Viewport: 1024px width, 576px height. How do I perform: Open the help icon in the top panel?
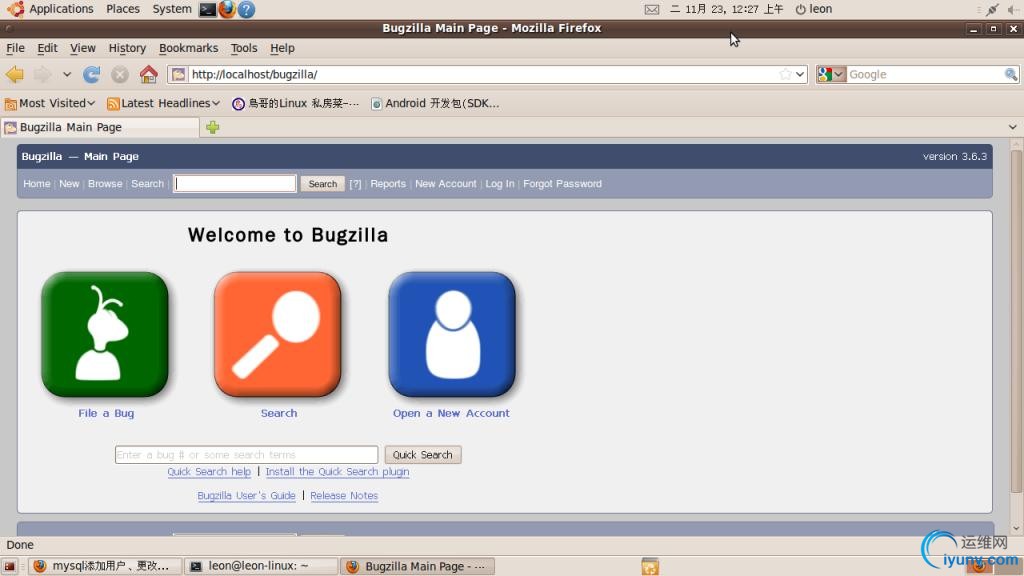tap(246, 9)
